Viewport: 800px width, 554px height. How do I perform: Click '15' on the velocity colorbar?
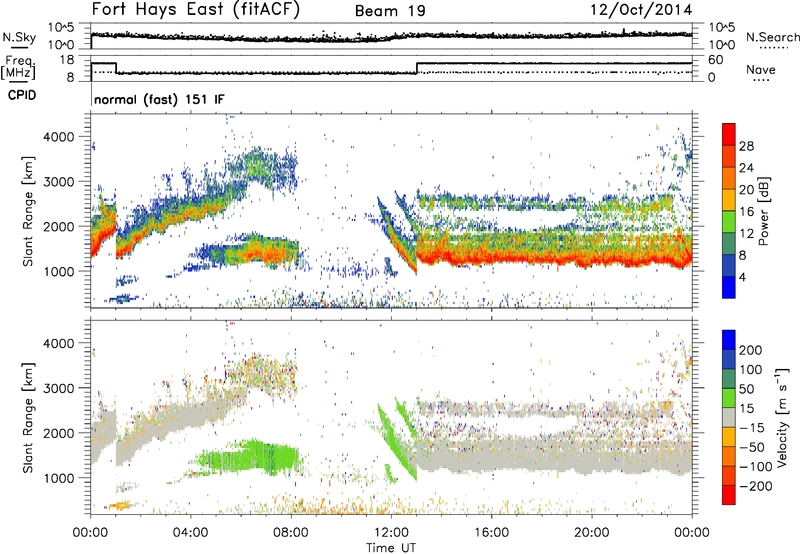tap(746, 409)
